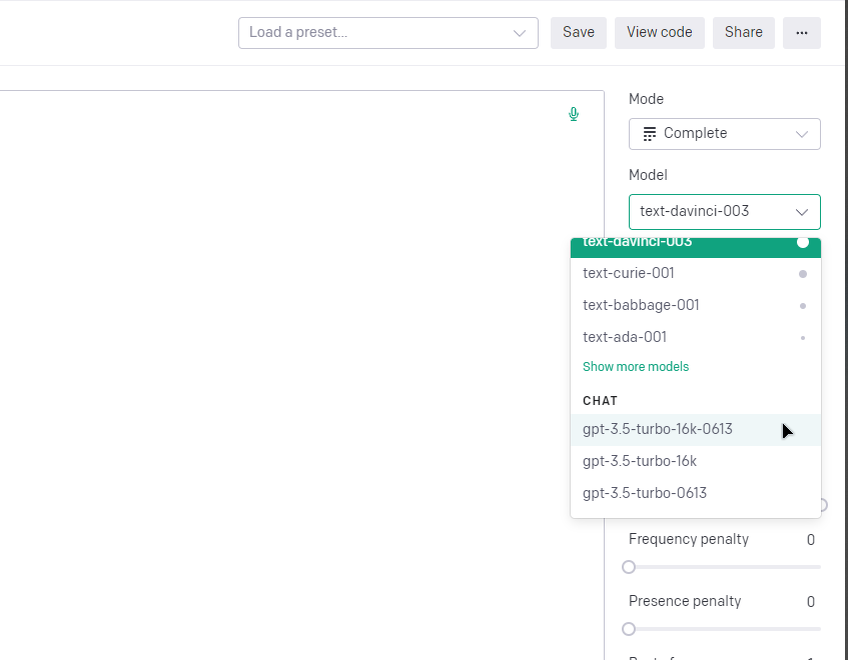This screenshot has height=660, width=848.
Task: Click the Frequency penalty value 0
Action: [x=811, y=540]
